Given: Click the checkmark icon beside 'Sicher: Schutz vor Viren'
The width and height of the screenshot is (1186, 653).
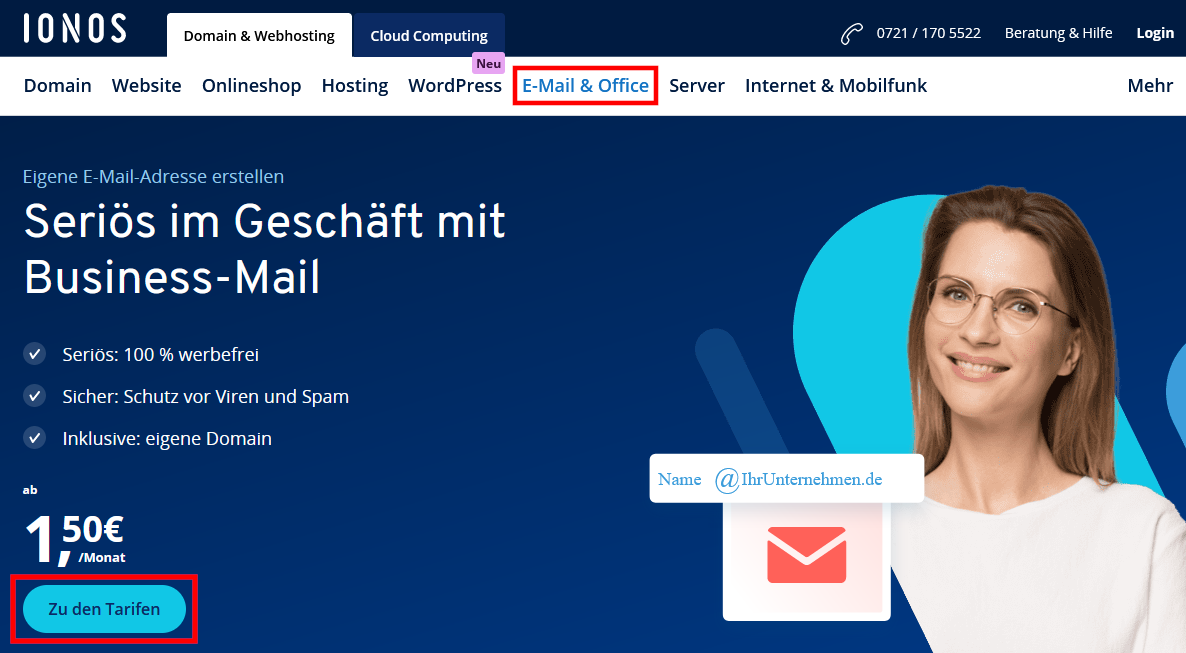Looking at the screenshot, I should click(x=34, y=396).
